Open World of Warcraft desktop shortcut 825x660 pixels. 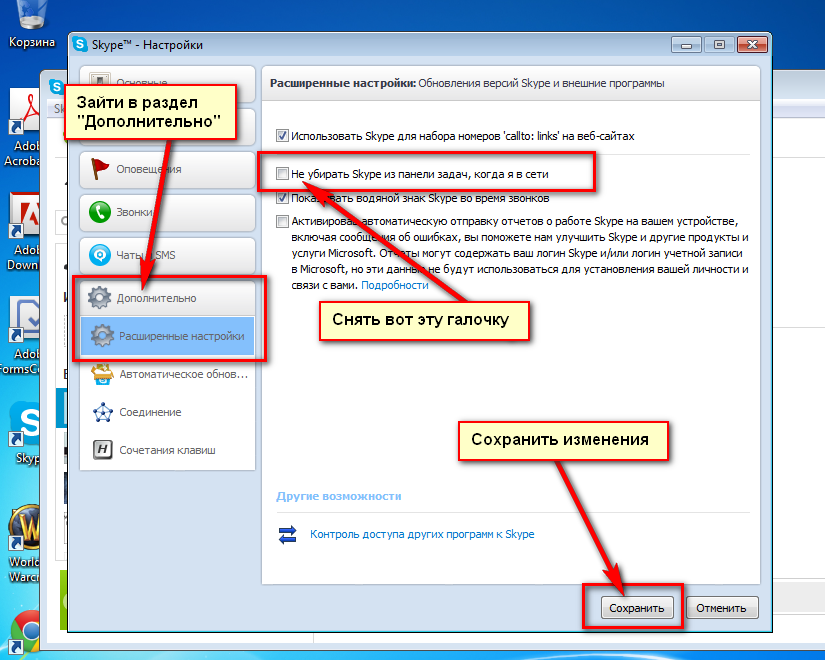(x=24, y=544)
